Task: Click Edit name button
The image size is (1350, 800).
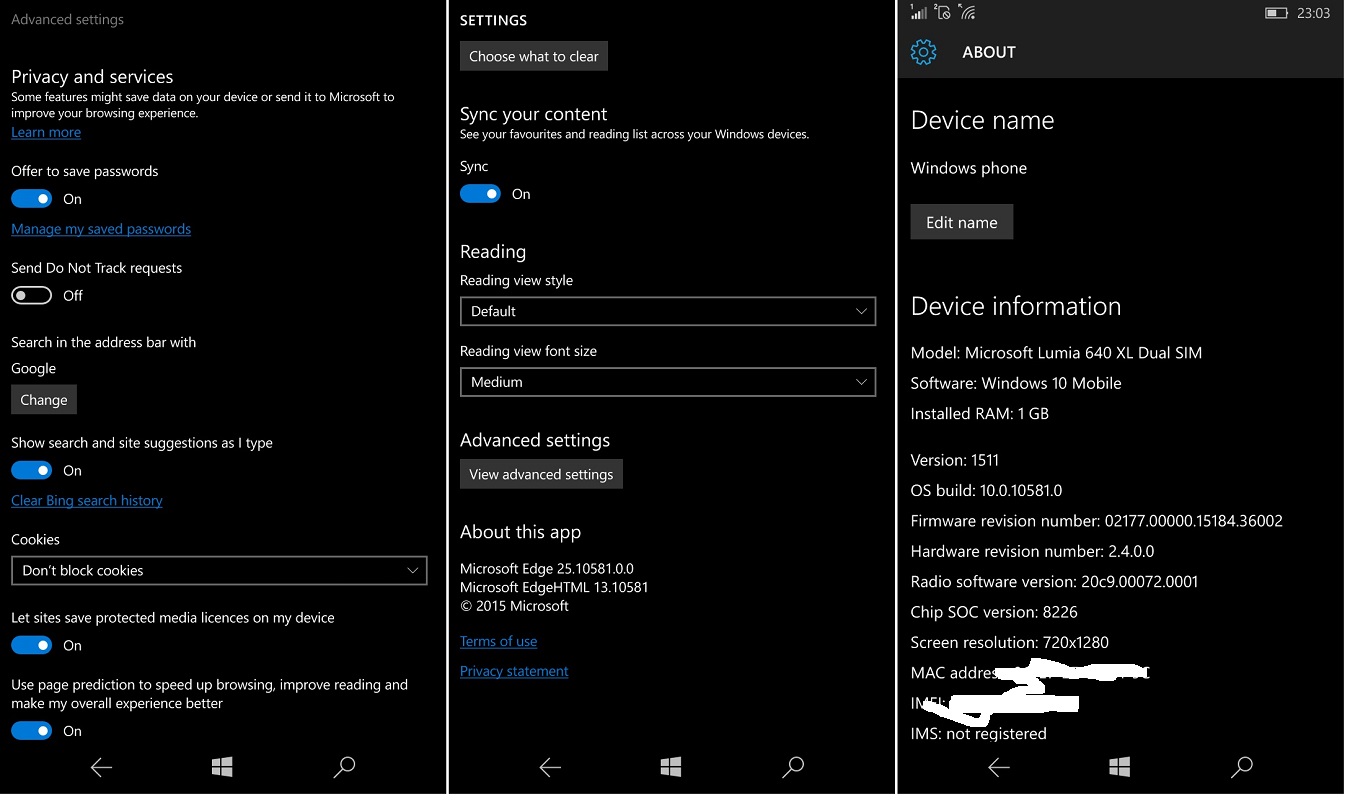Action: pyautogui.click(x=961, y=222)
